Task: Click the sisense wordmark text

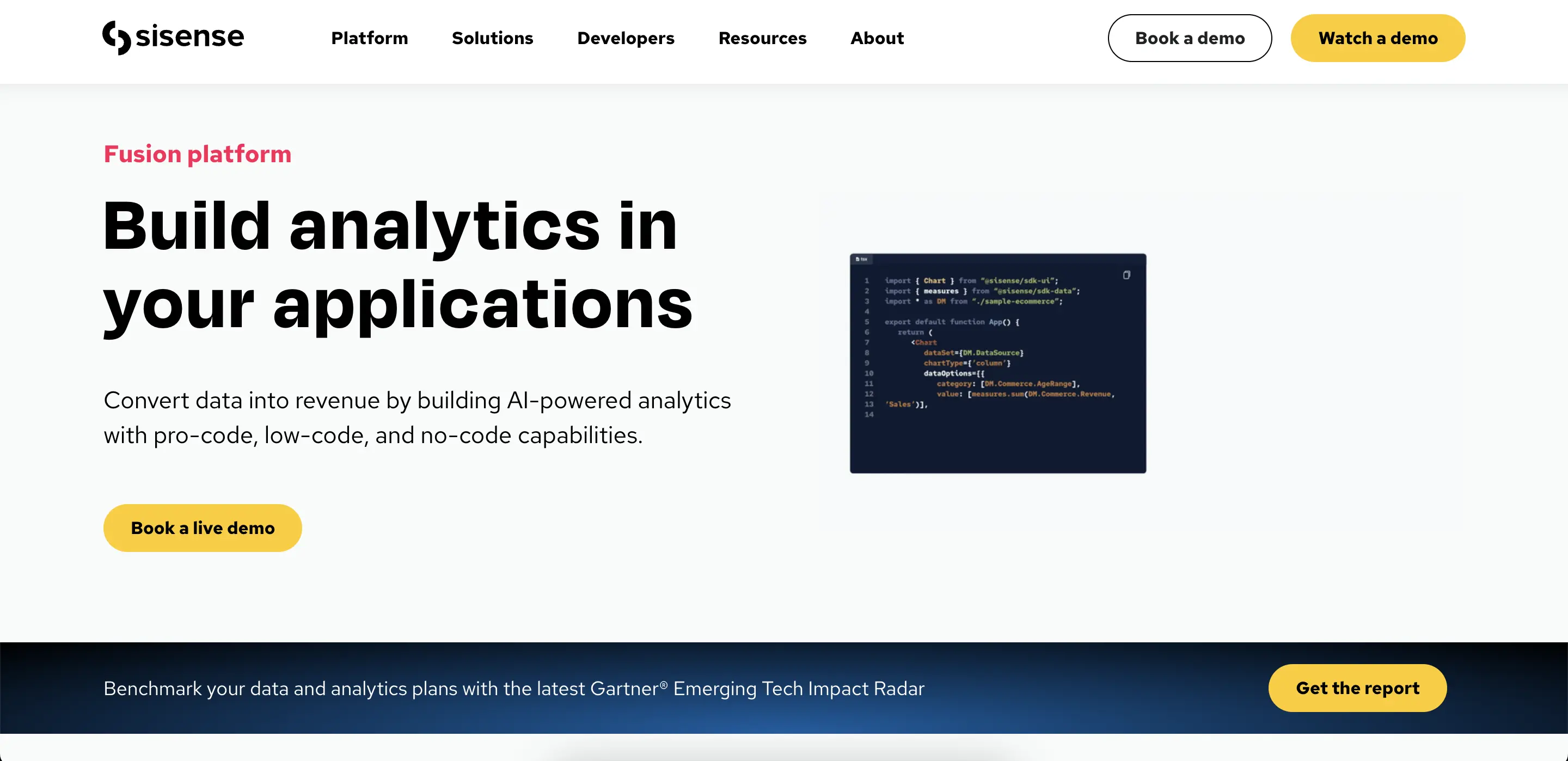Action: [x=190, y=36]
